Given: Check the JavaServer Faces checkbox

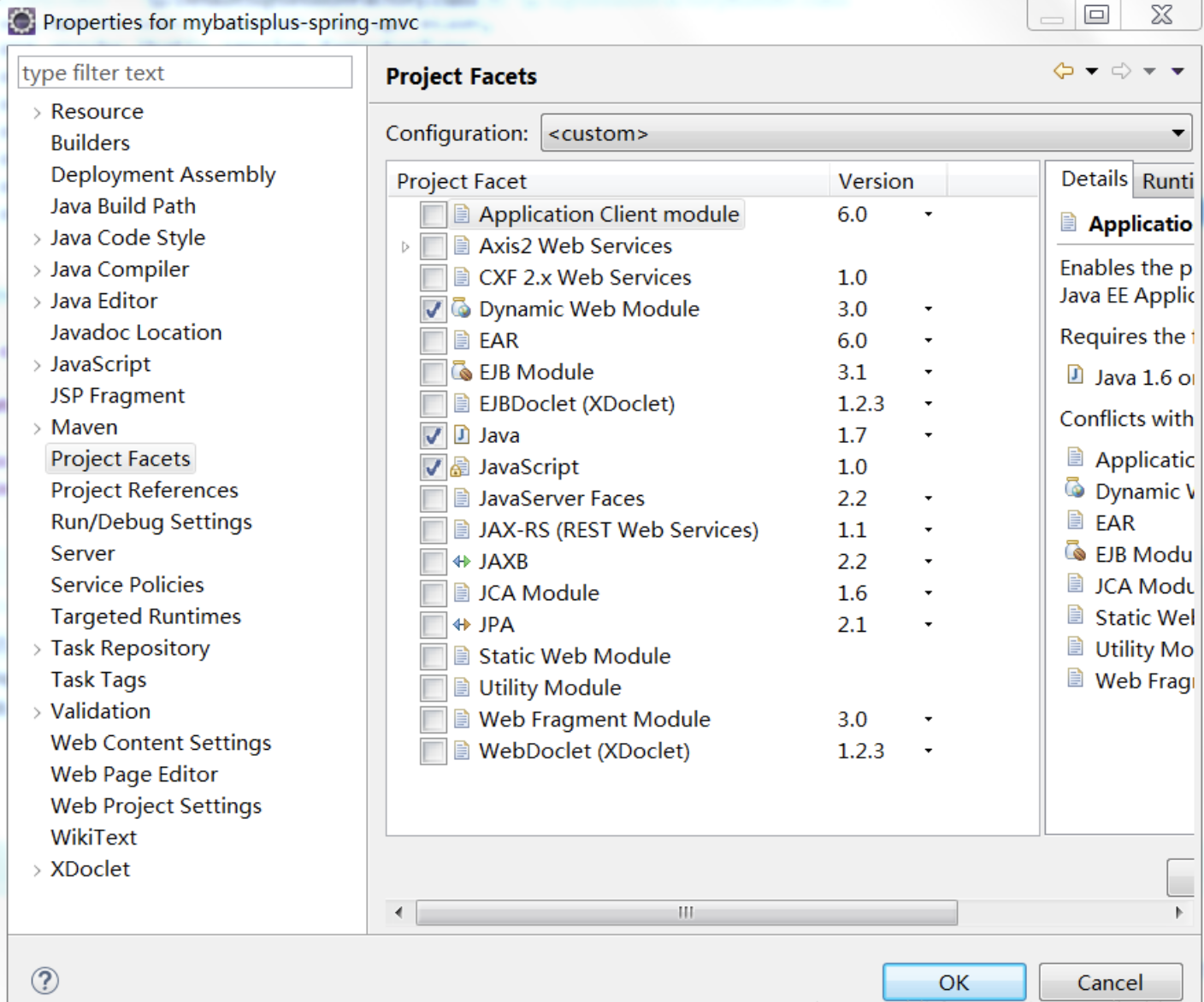Looking at the screenshot, I should click(434, 499).
